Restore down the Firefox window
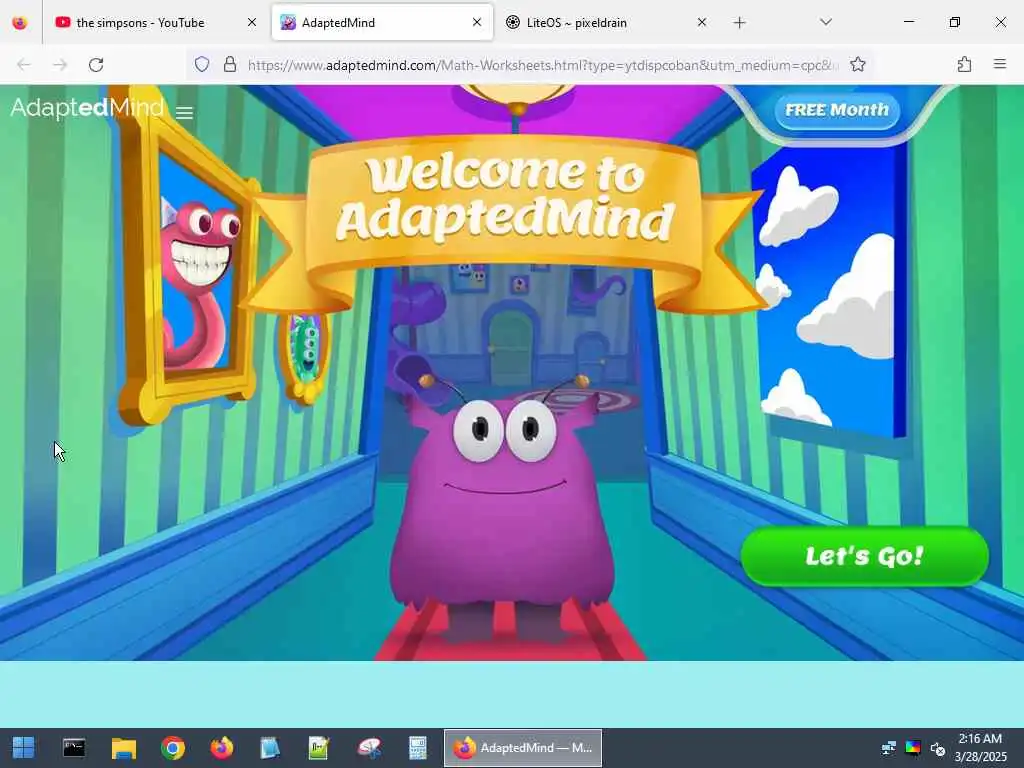Screen dimensions: 1024x768 (x=955, y=23)
